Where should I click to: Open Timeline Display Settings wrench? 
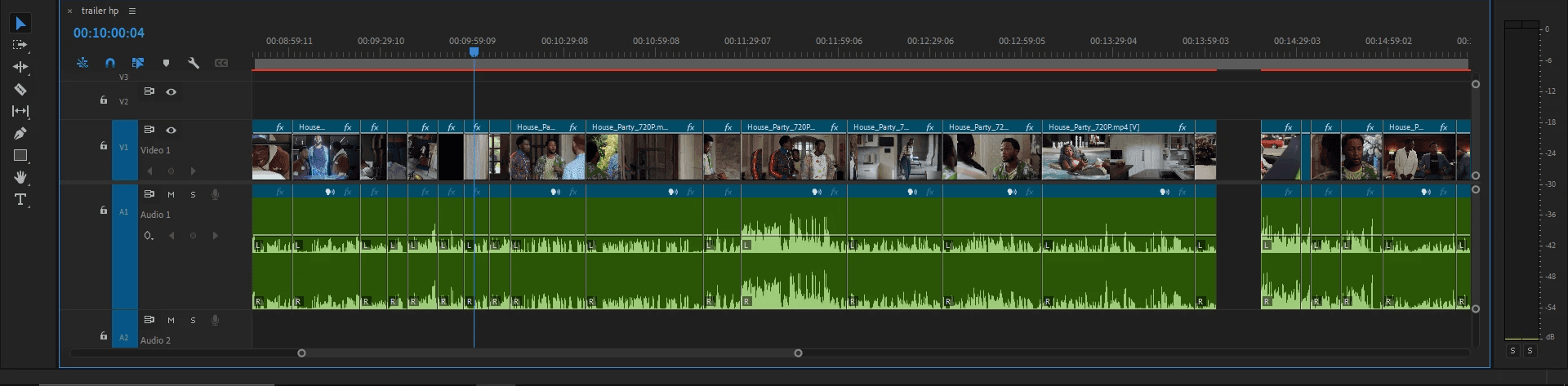(194, 63)
